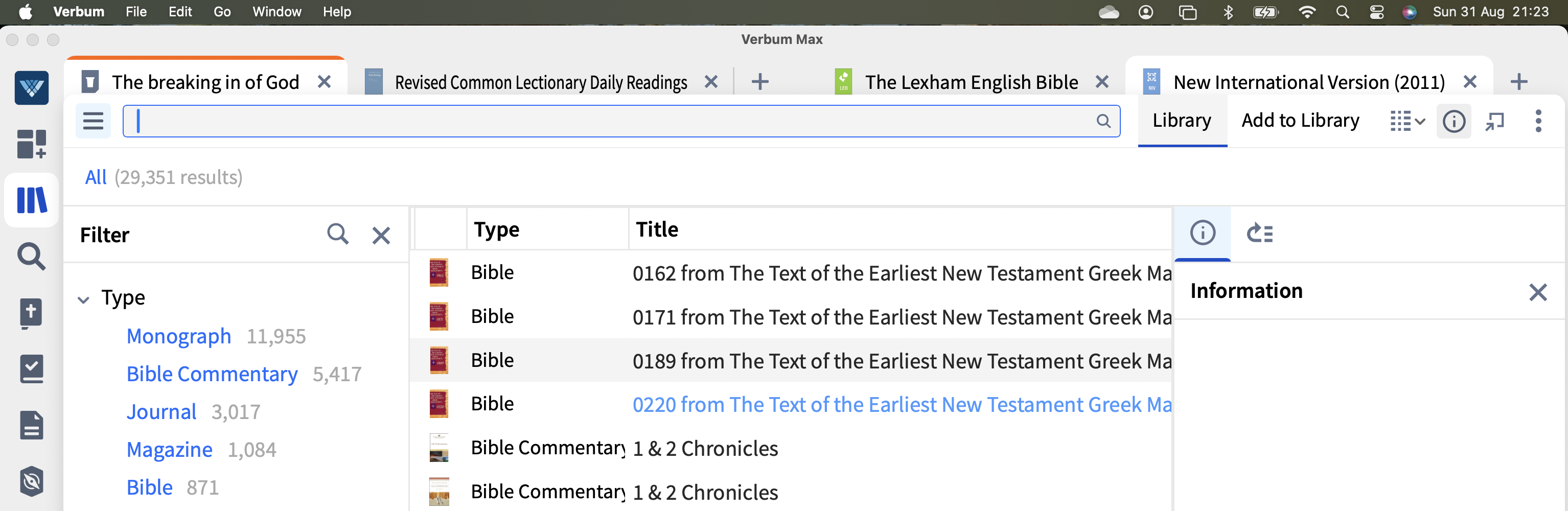This screenshot has height=511, width=1568.
Task: Click the first 1 & 2 Chronicles cover thumbnail
Action: pyautogui.click(x=439, y=448)
